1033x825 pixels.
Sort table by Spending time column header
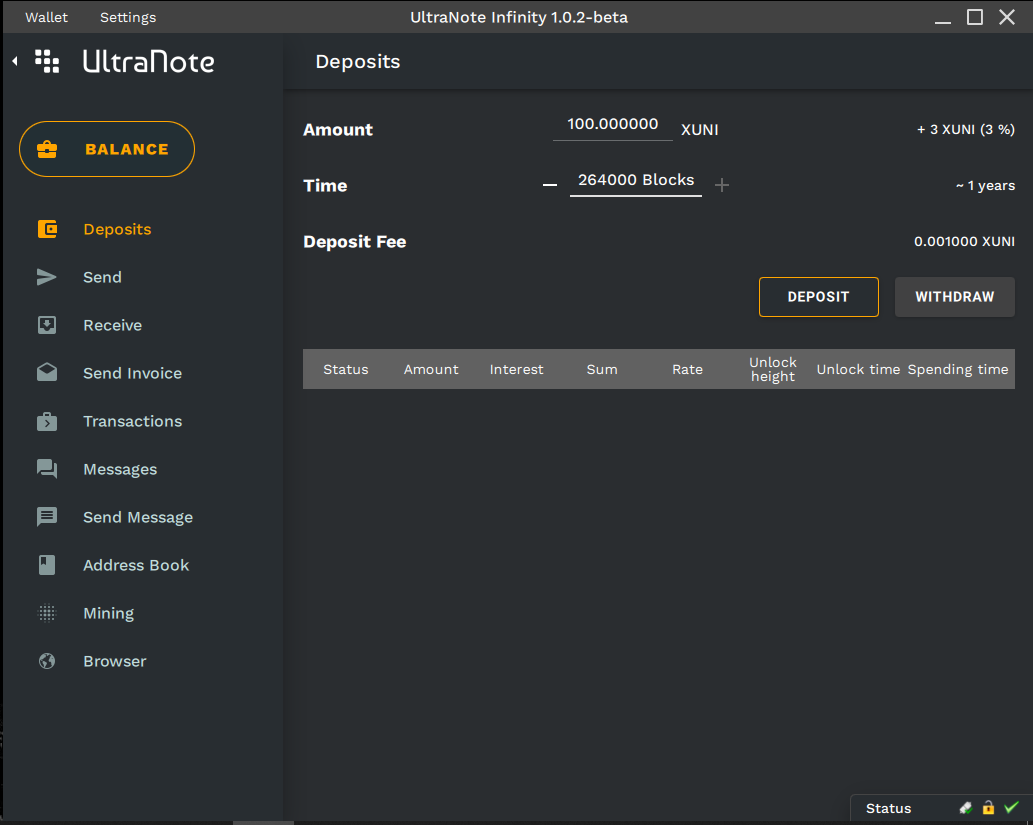958,370
